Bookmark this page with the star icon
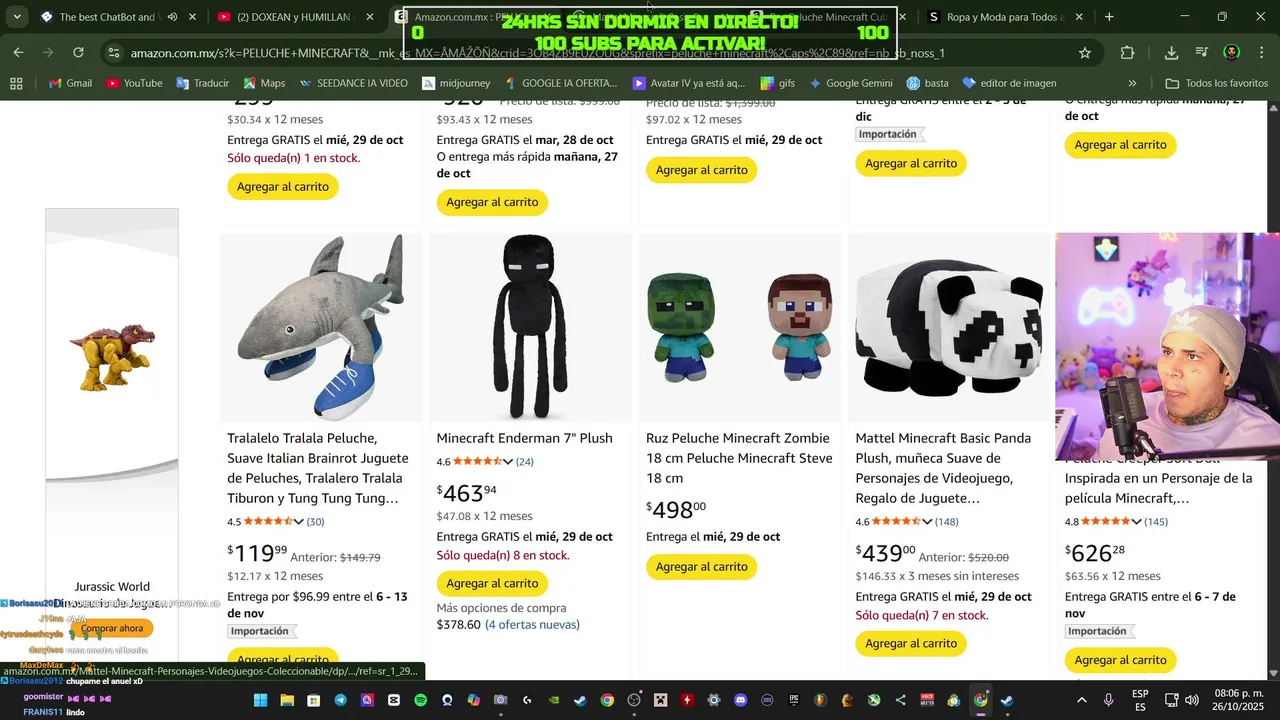 pos(1085,52)
